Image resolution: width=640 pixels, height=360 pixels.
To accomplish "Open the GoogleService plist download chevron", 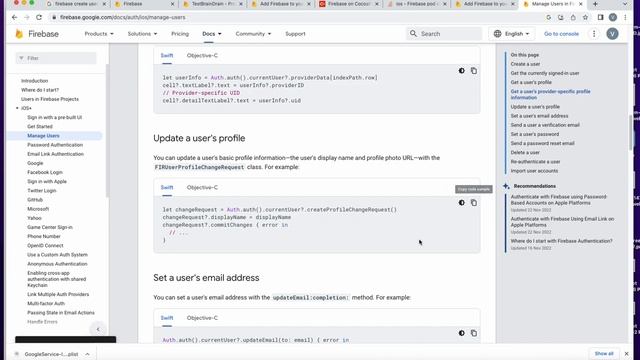I will coord(87,354).
